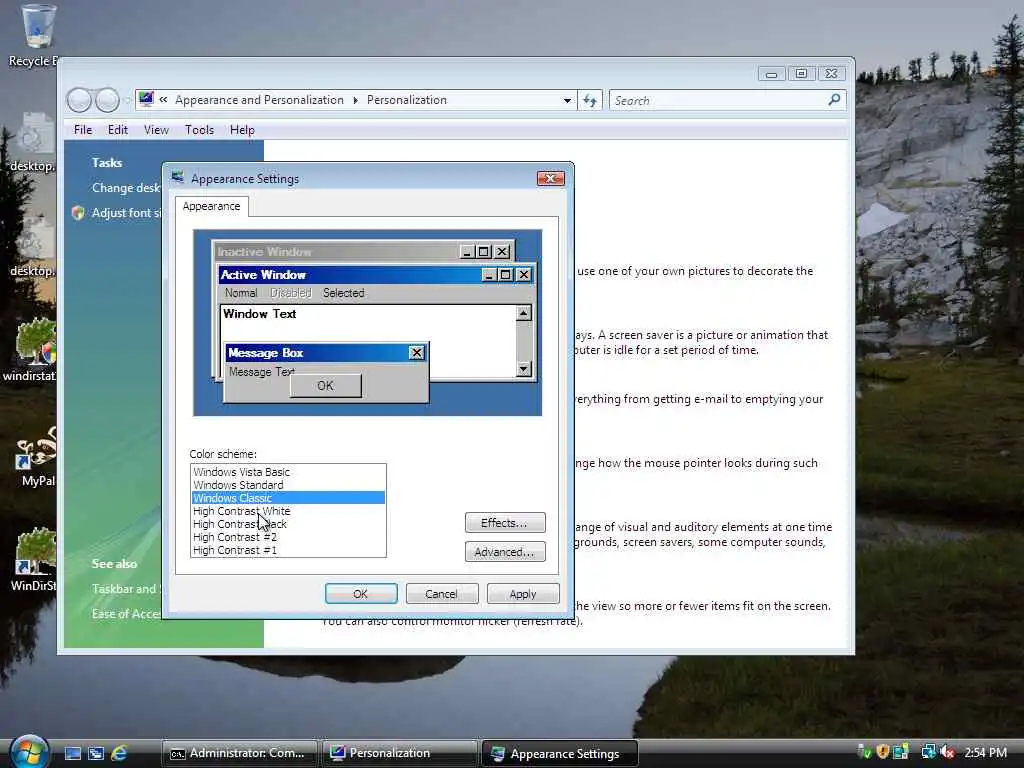Open the File menu in Personalization window

(83, 130)
